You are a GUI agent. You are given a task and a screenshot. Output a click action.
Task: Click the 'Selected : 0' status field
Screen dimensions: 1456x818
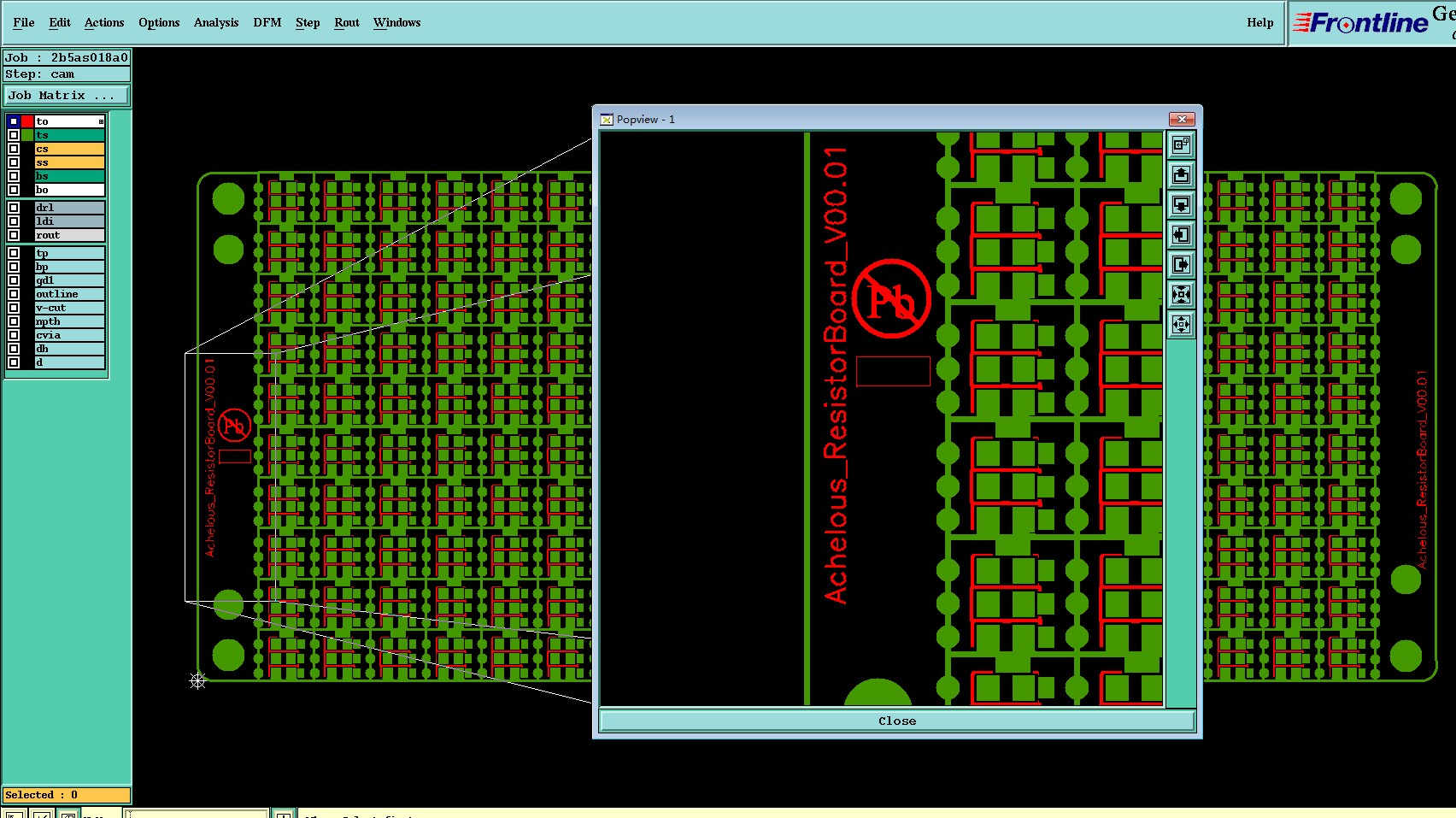point(67,795)
